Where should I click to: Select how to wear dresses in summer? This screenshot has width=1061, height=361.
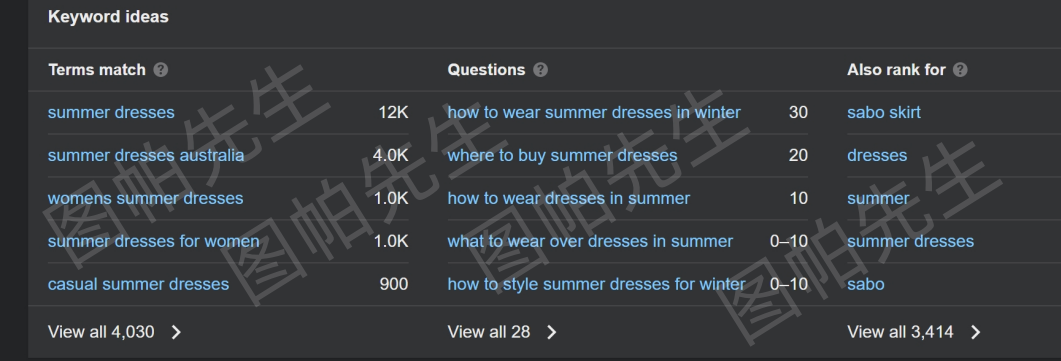tap(568, 198)
